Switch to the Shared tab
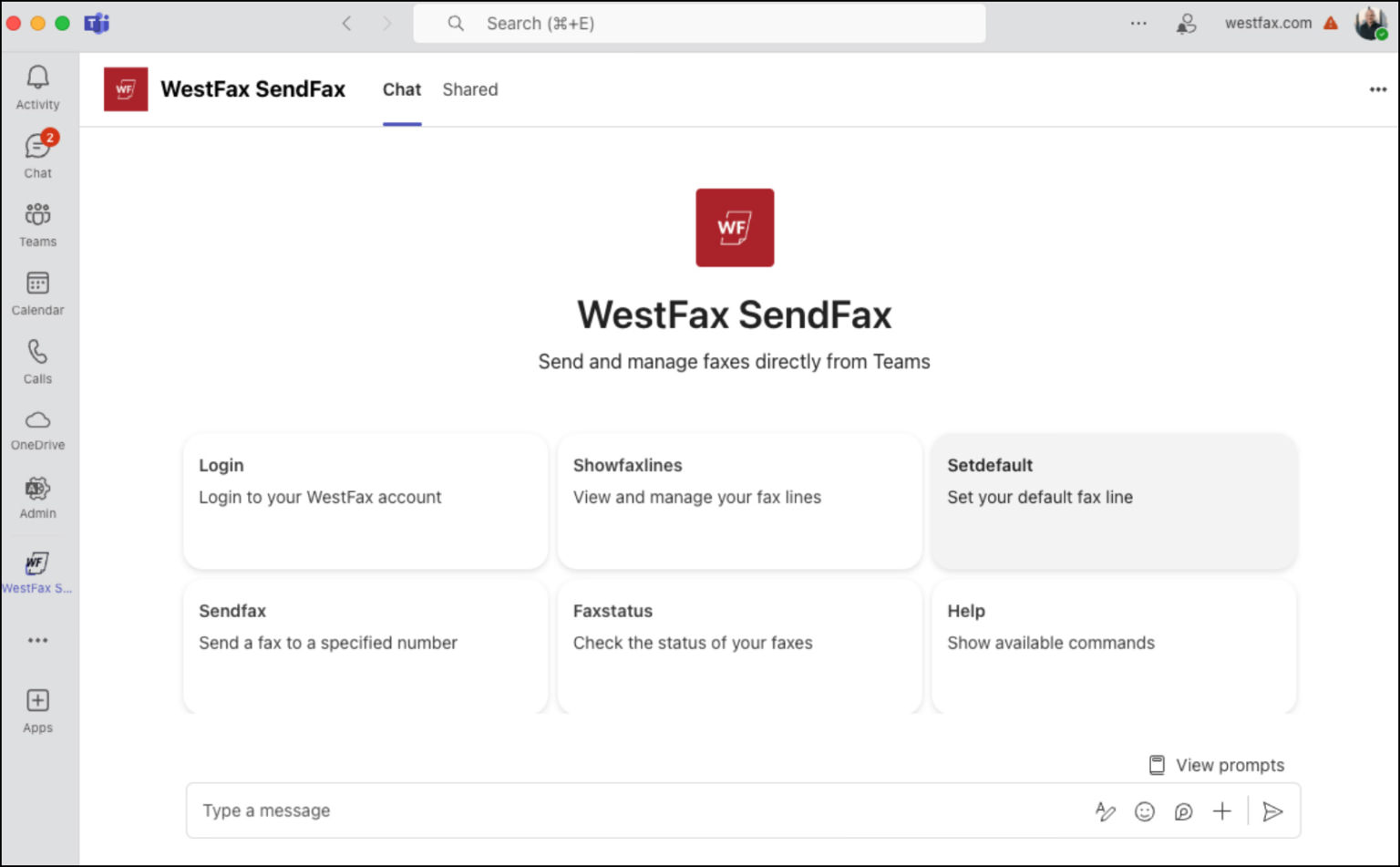Screen dimensions: 1400x867 pyautogui.click(x=470, y=89)
